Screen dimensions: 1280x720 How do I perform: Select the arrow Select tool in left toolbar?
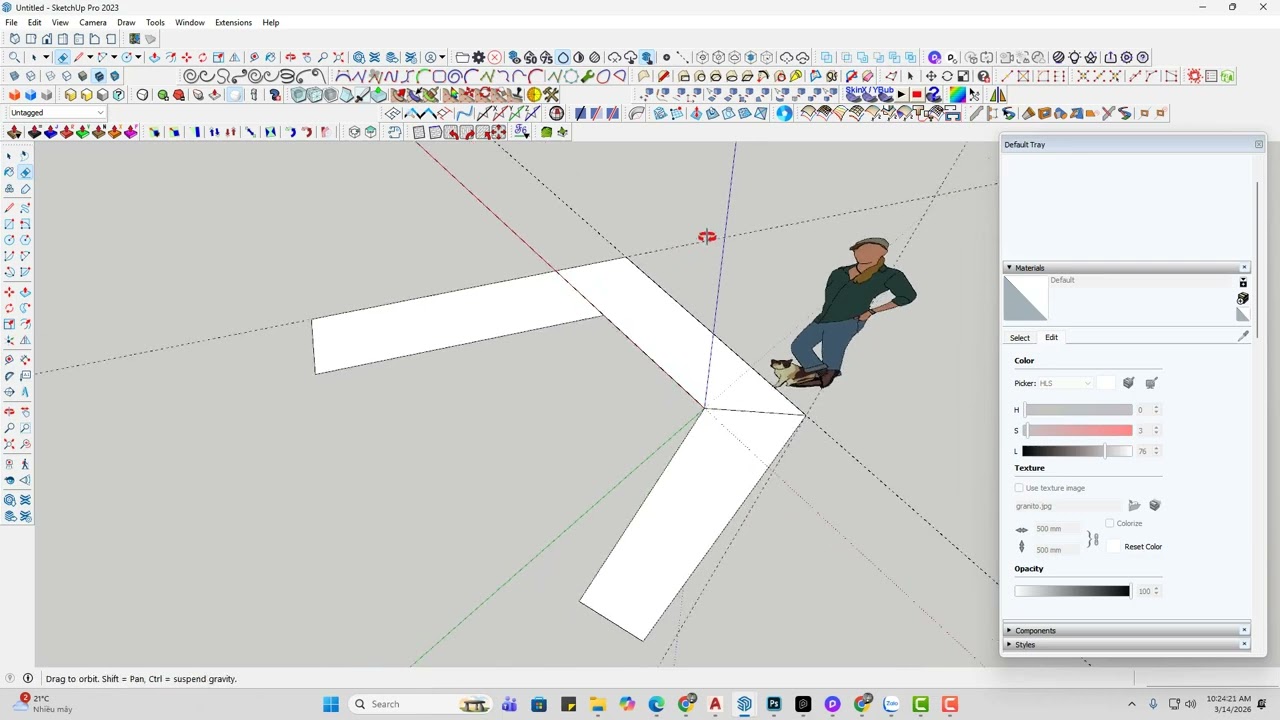tap(9, 155)
